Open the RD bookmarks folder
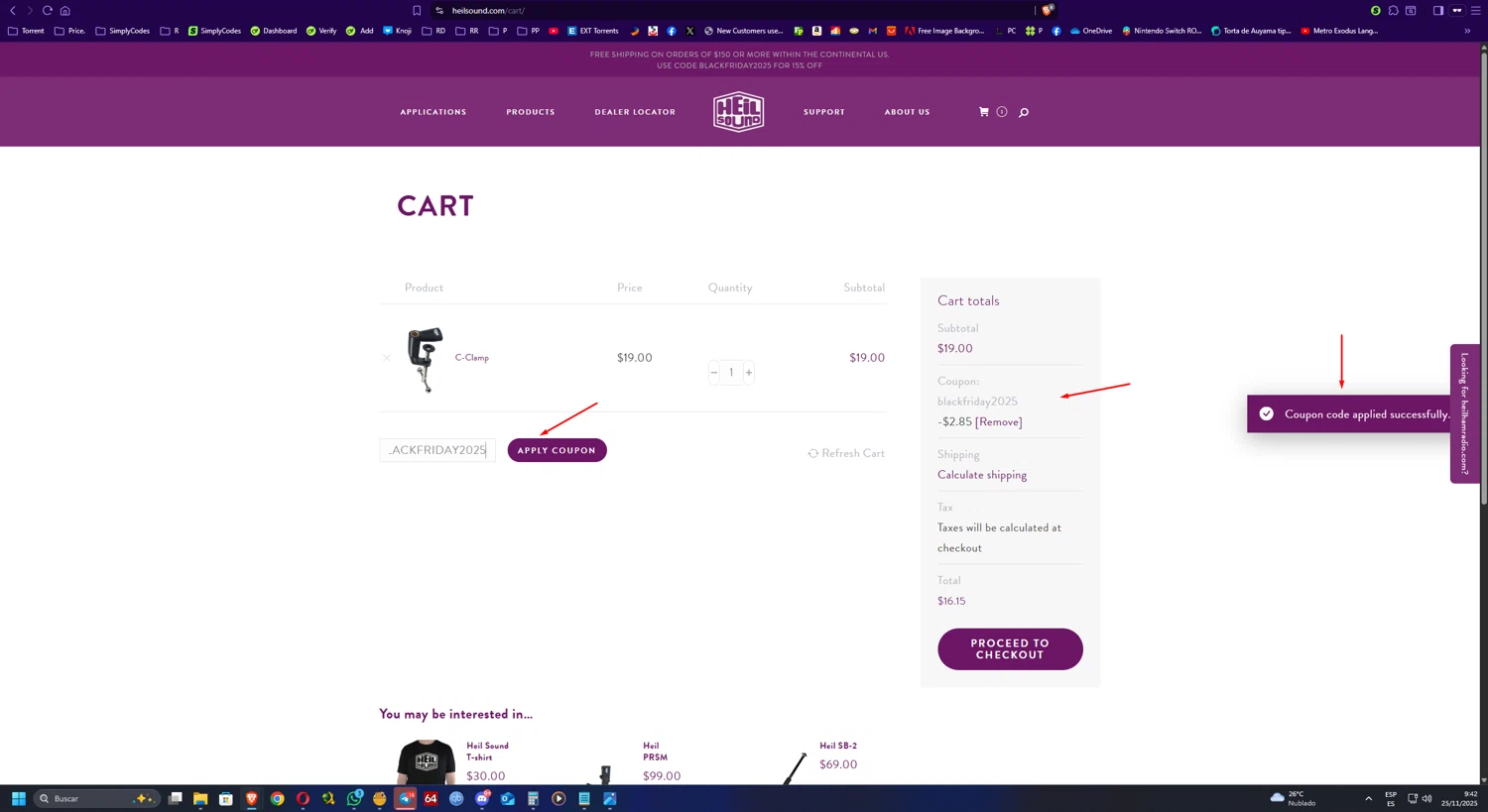The height and width of the screenshot is (812, 1488). tap(434, 31)
